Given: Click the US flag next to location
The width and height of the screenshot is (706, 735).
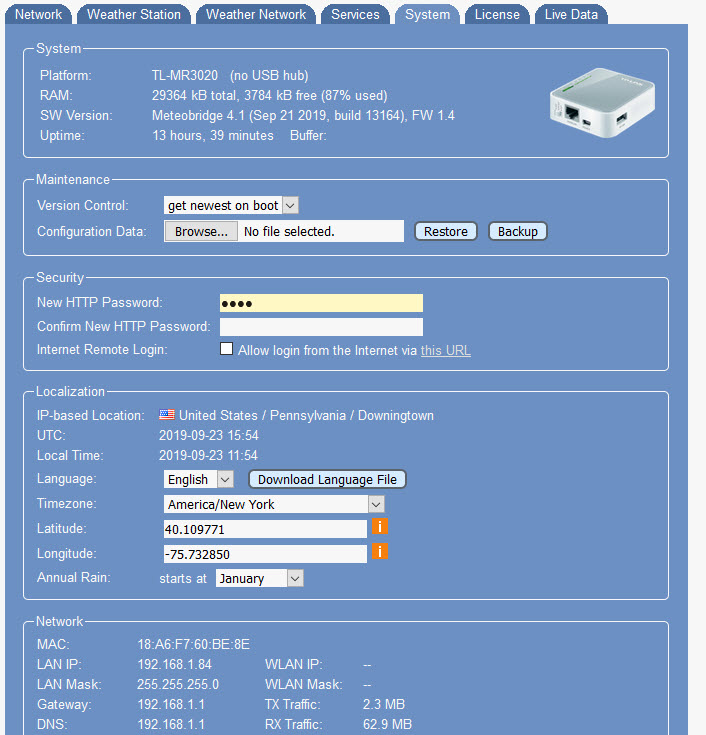Looking at the screenshot, I should click(x=167, y=415).
